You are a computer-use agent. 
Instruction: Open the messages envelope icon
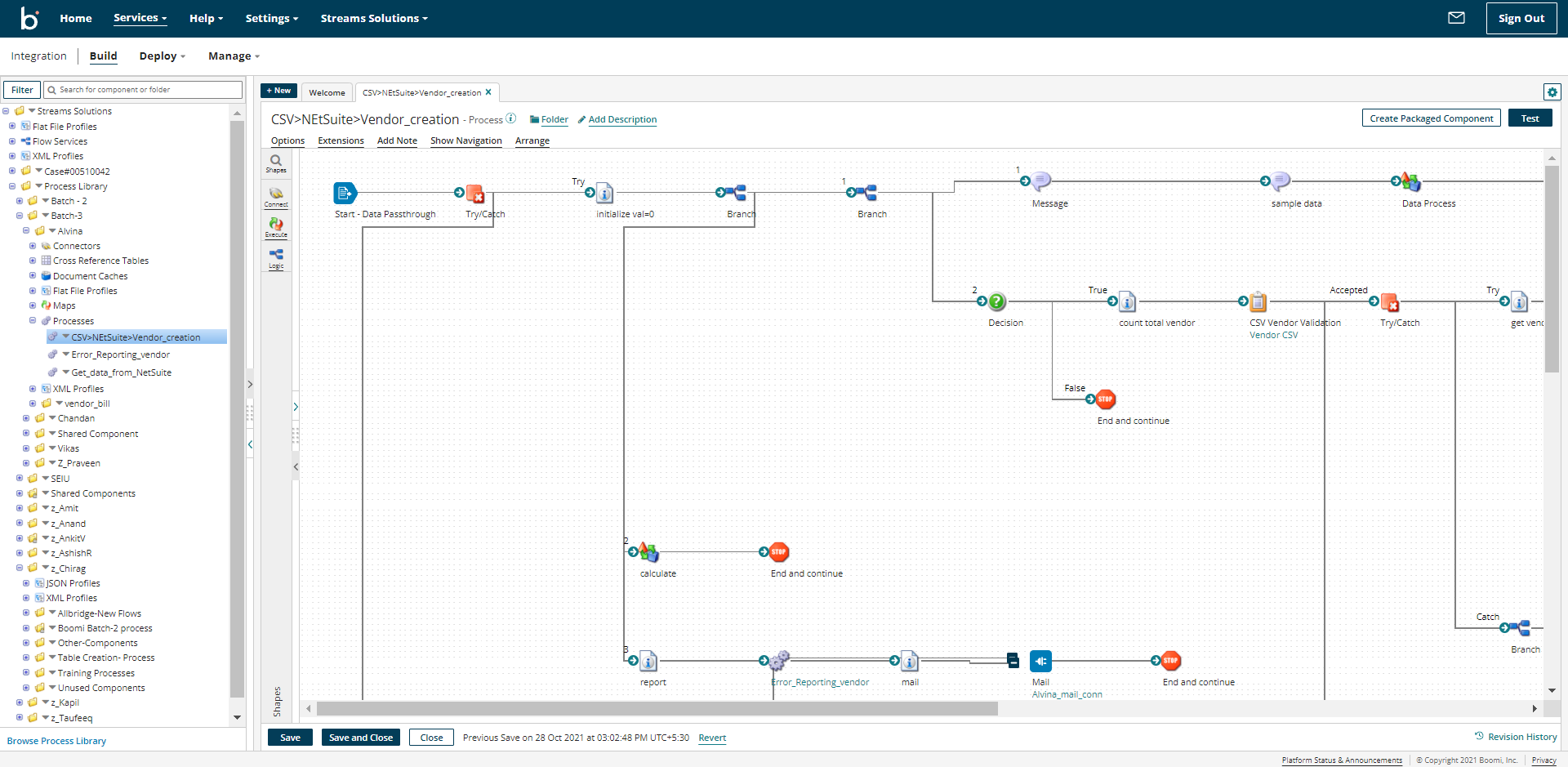click(1456, 18)
